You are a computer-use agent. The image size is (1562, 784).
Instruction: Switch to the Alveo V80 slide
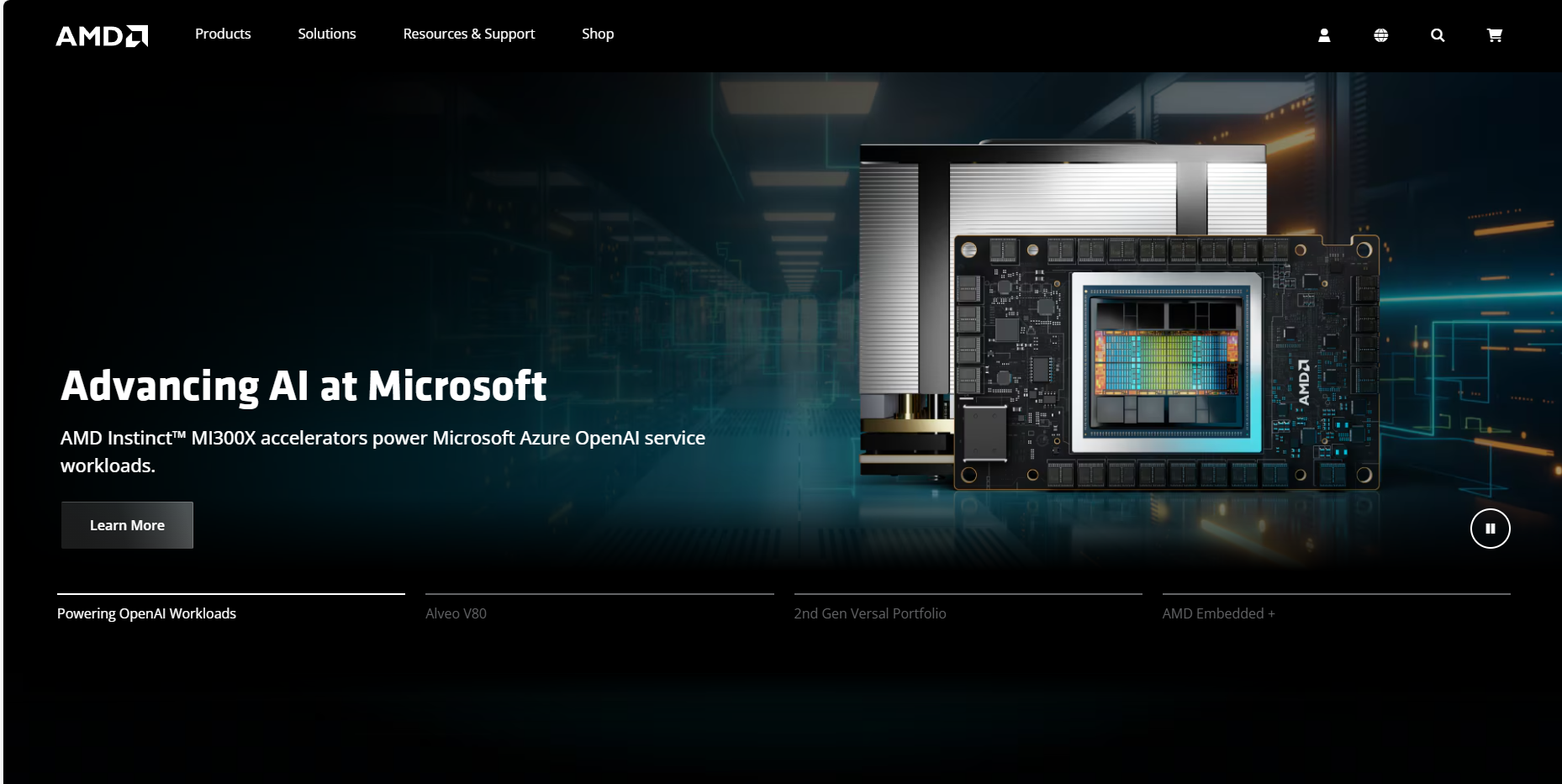599,608
